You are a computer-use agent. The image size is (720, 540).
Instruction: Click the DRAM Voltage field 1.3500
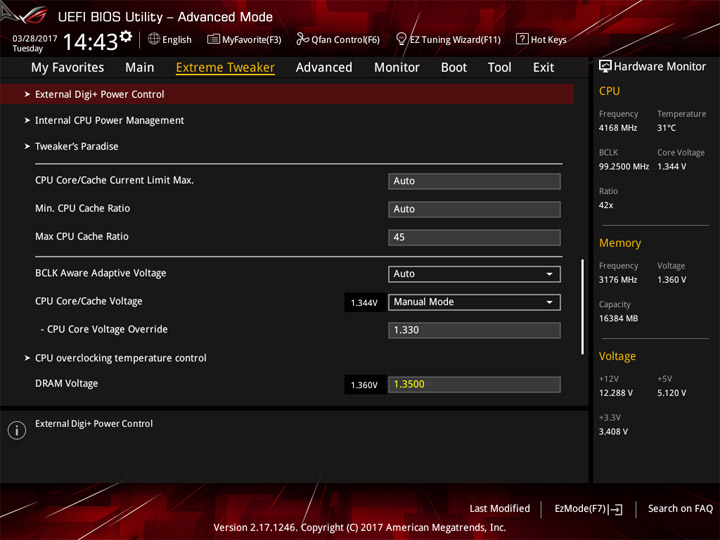[x=474, y=384]
